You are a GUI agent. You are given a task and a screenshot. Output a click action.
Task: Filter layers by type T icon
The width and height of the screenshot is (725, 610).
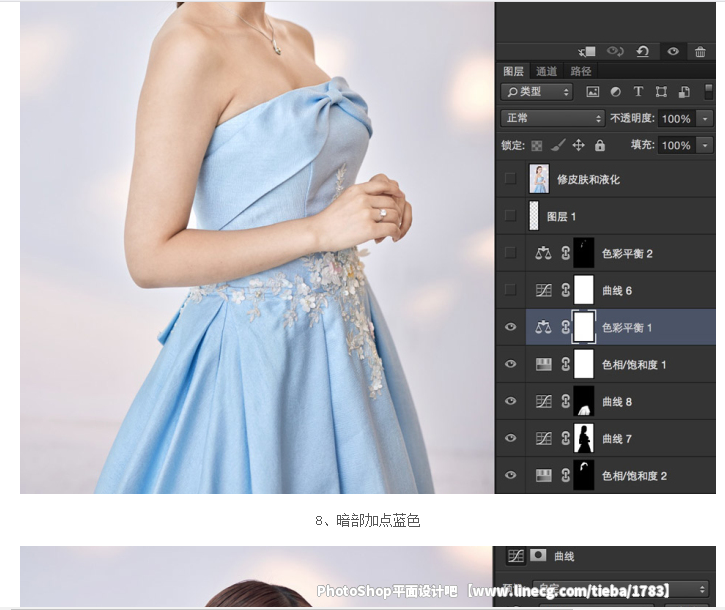point(638,92)
